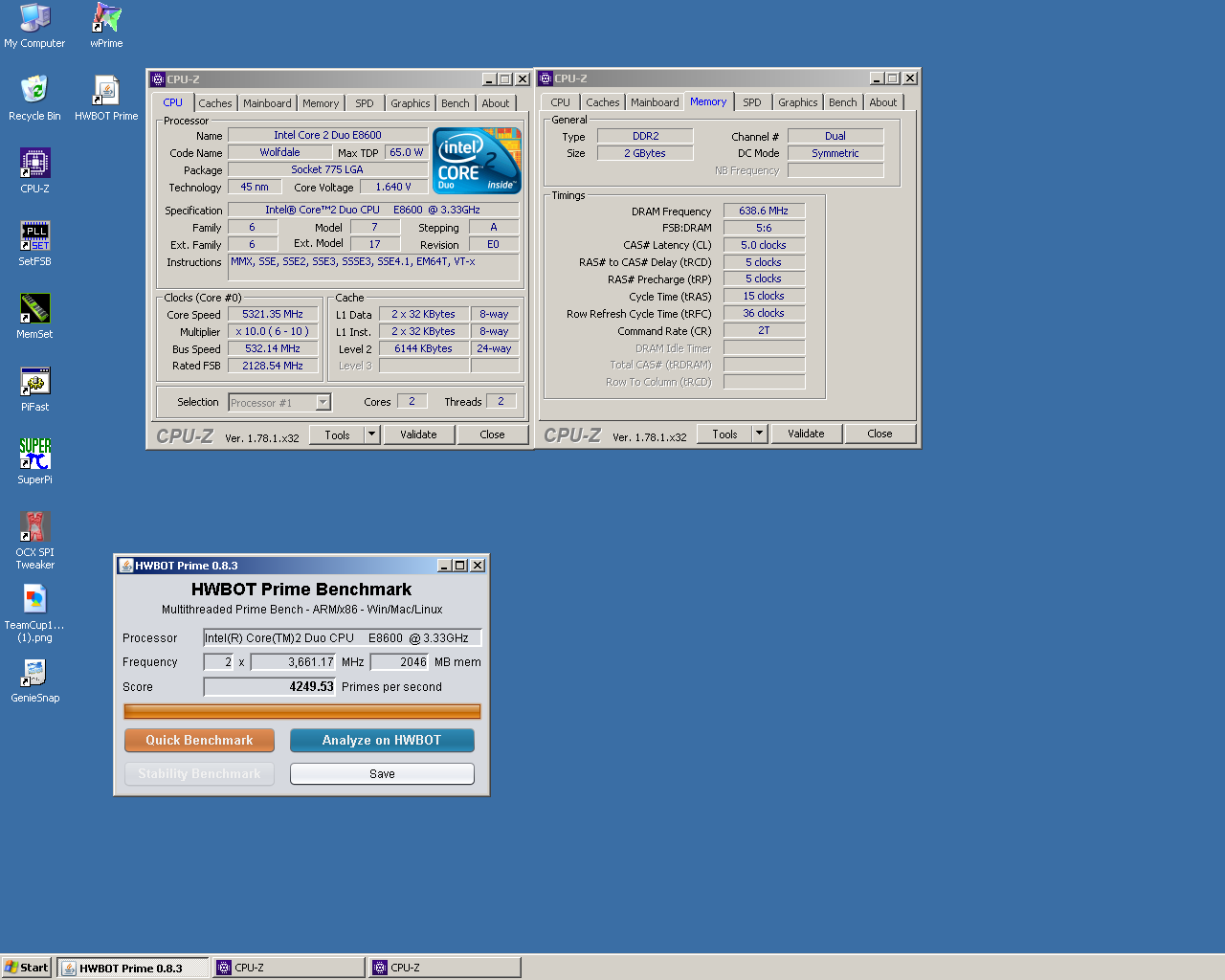Click Validate in right CPU-Z window
Image resolution: width=1225 pixels, height=980 pixels.
point(806,434)
